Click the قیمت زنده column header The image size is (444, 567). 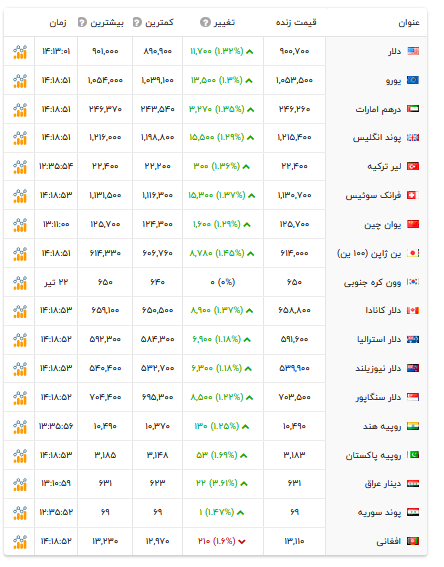(296, 22)
